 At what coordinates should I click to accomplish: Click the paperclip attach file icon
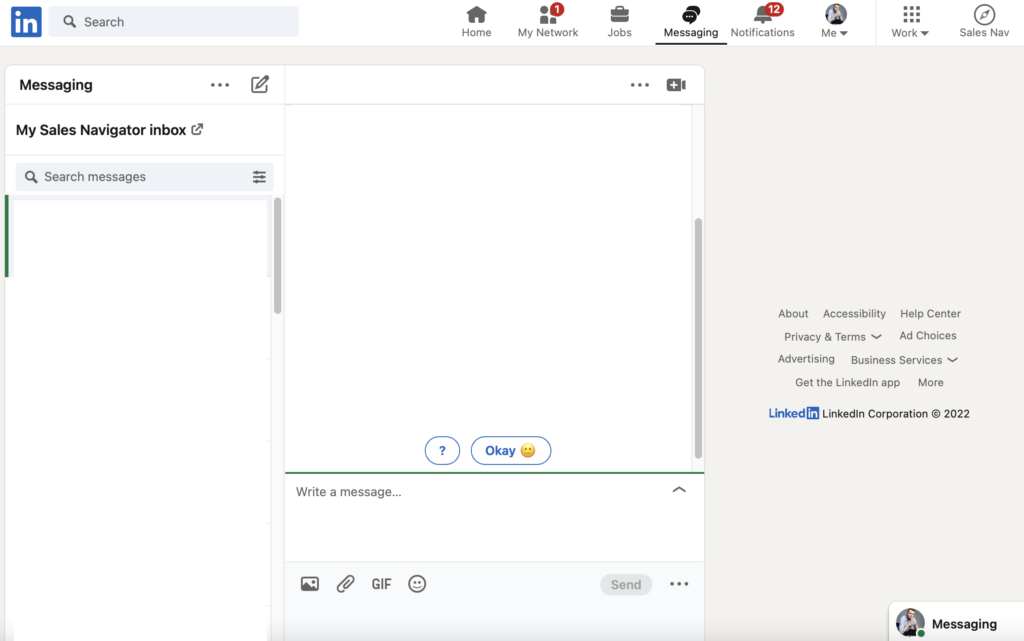(x=345, y=584)
